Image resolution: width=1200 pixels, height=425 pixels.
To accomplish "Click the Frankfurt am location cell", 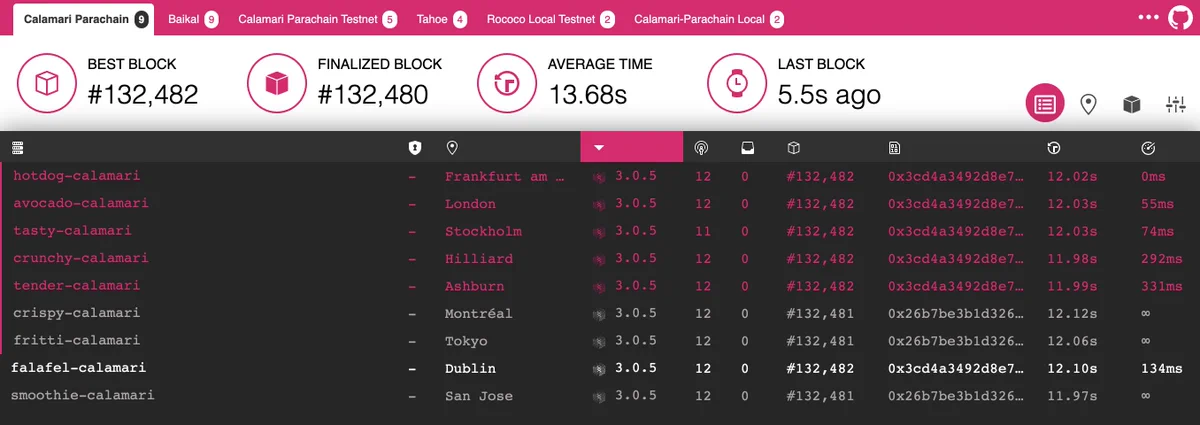I will pos(506,176).
